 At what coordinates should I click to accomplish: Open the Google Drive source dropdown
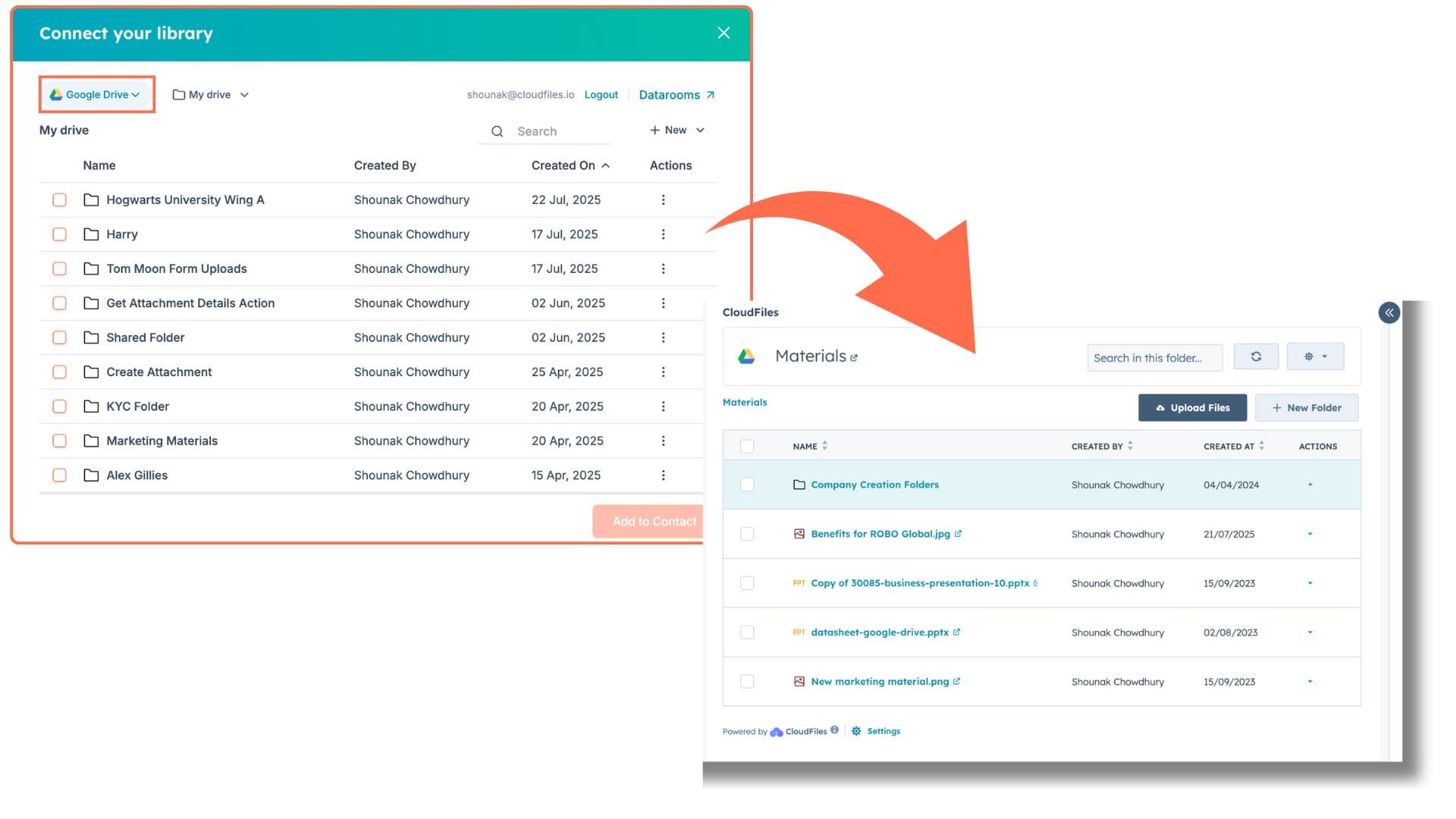(96, 94)
